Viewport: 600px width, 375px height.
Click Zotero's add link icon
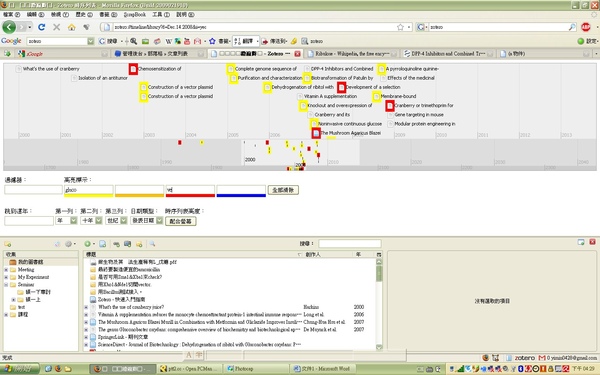116,244
